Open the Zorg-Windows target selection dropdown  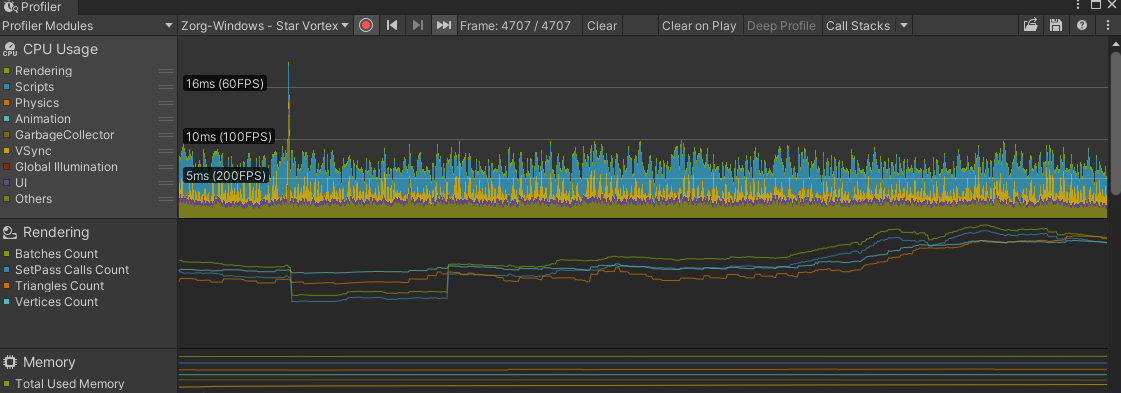[265, 26]
